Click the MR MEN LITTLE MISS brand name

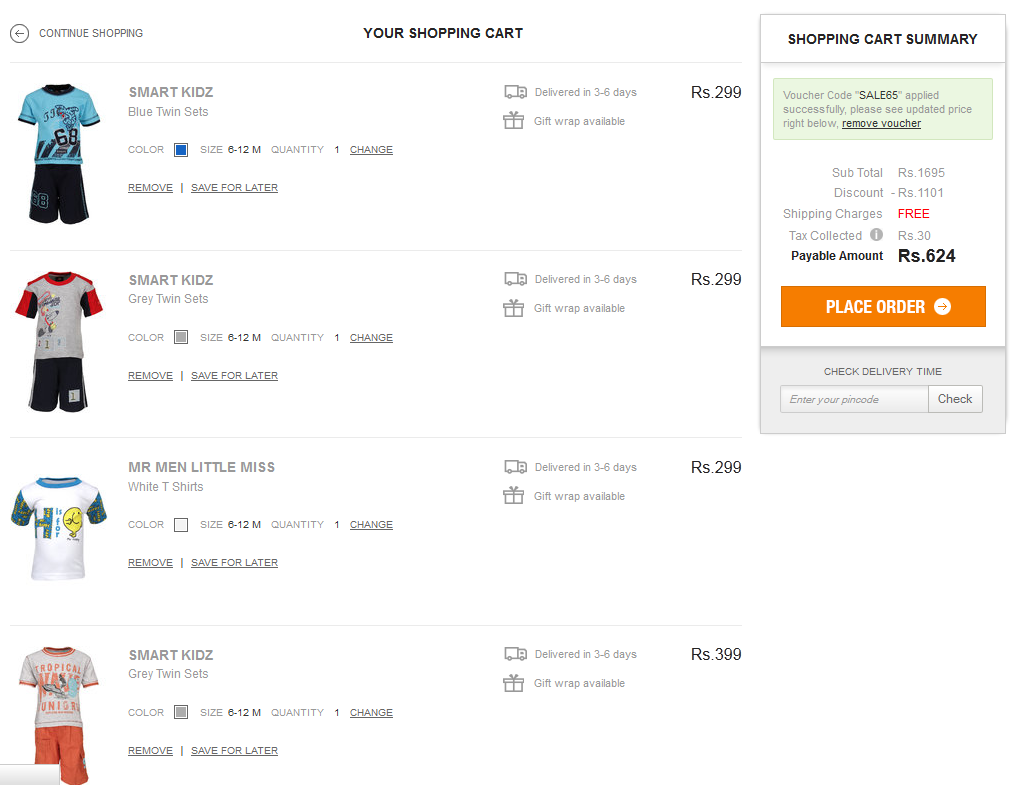201,467
